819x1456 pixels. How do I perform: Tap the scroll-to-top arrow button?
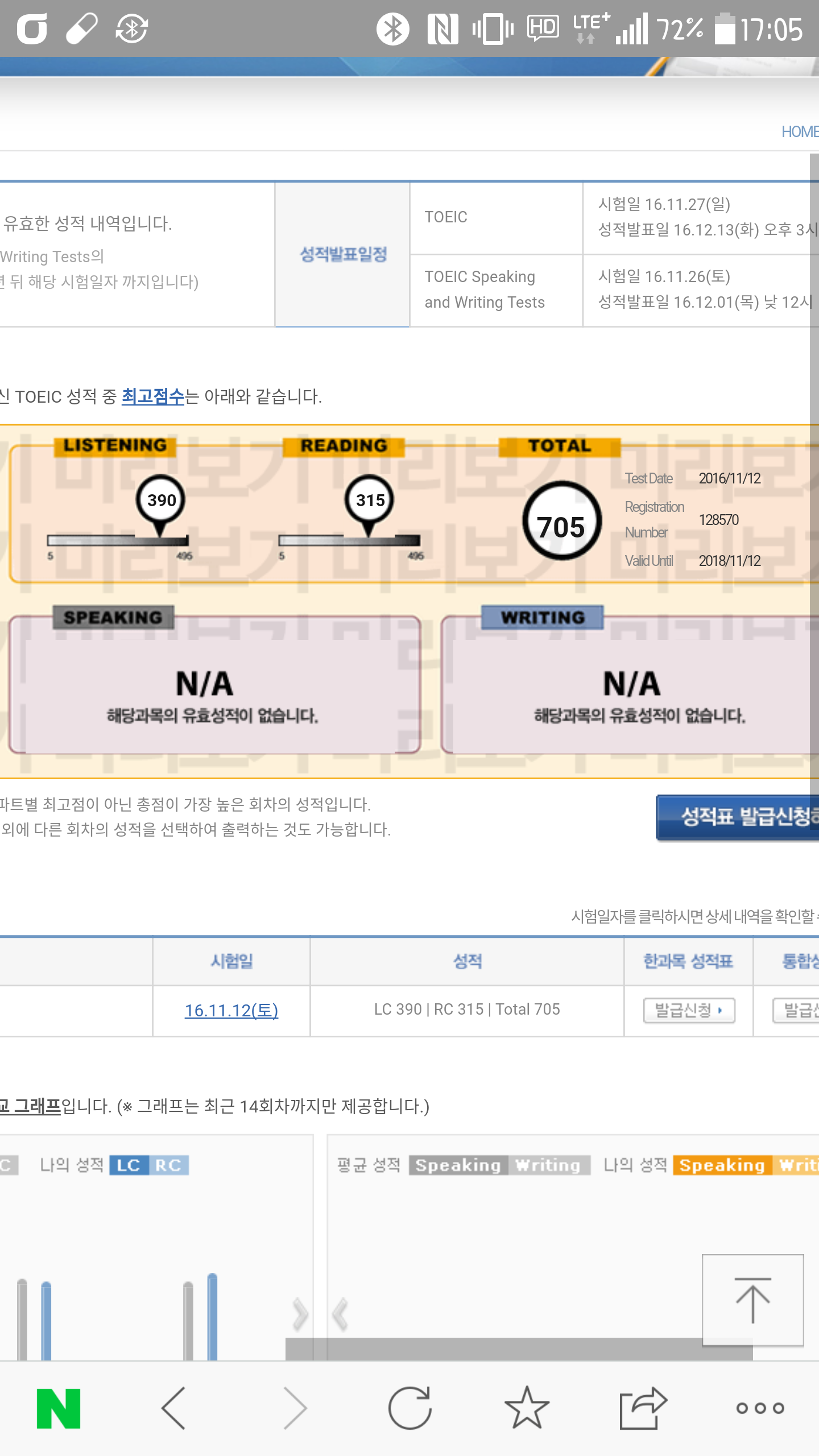[x=753, y=1300]
